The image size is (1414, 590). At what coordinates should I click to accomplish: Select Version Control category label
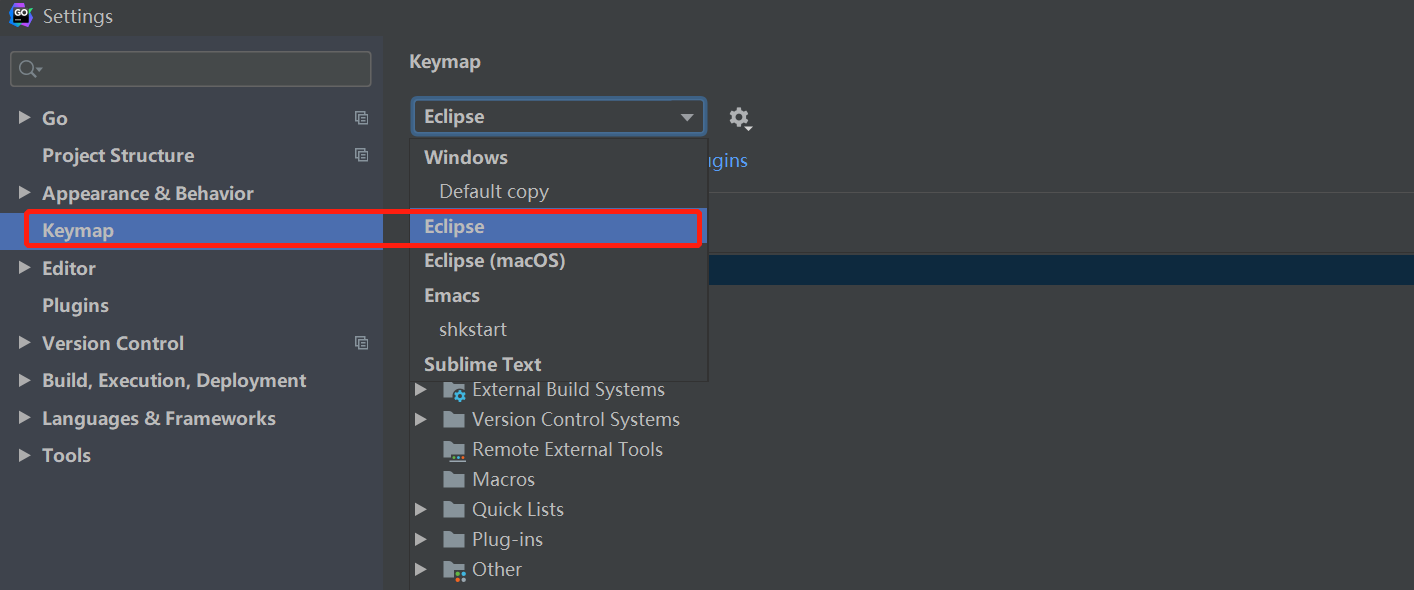[113, 343]
